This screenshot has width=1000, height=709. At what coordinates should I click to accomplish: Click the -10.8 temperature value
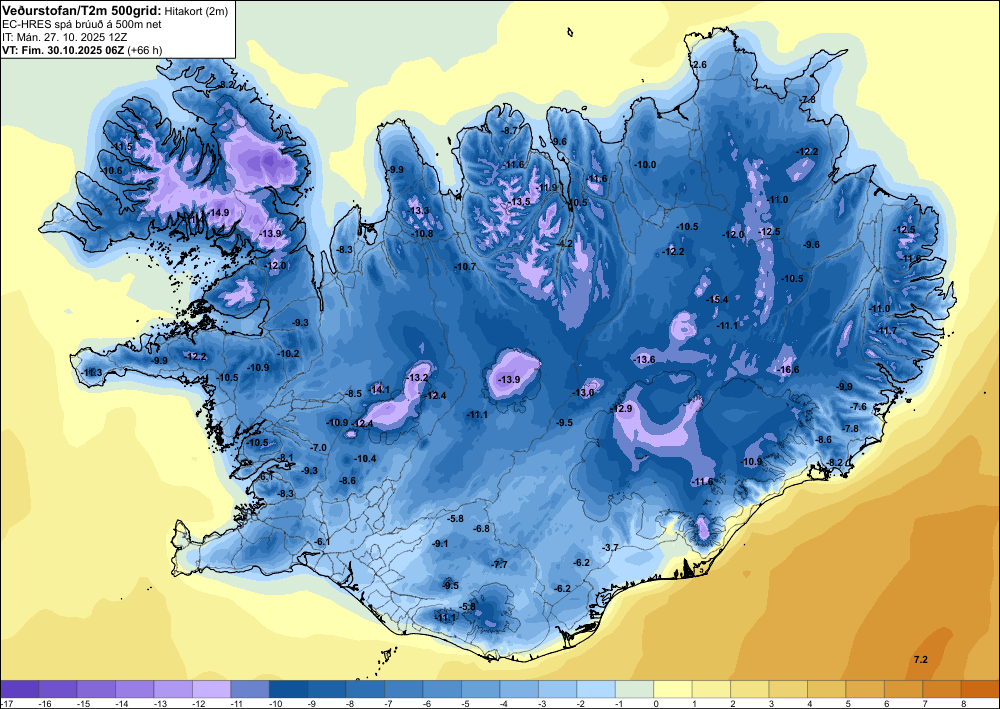click(x=422, y=234)
